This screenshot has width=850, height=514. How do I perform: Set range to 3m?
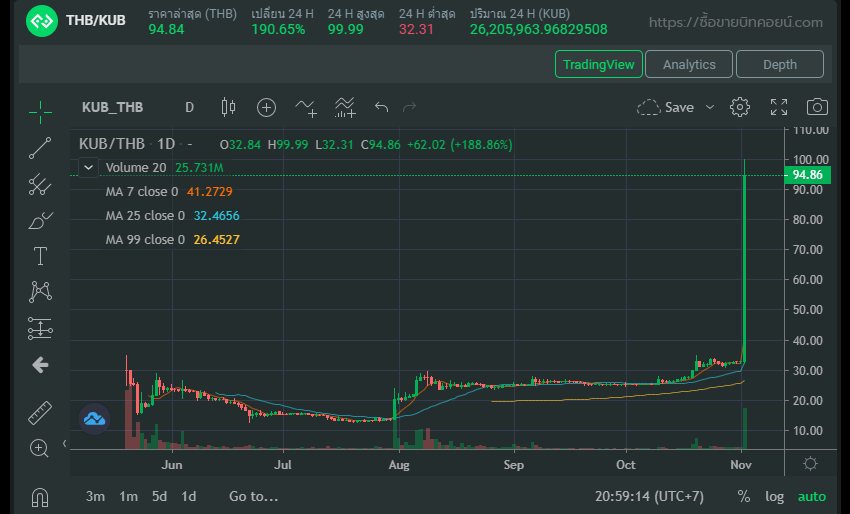tap(95, 496)
